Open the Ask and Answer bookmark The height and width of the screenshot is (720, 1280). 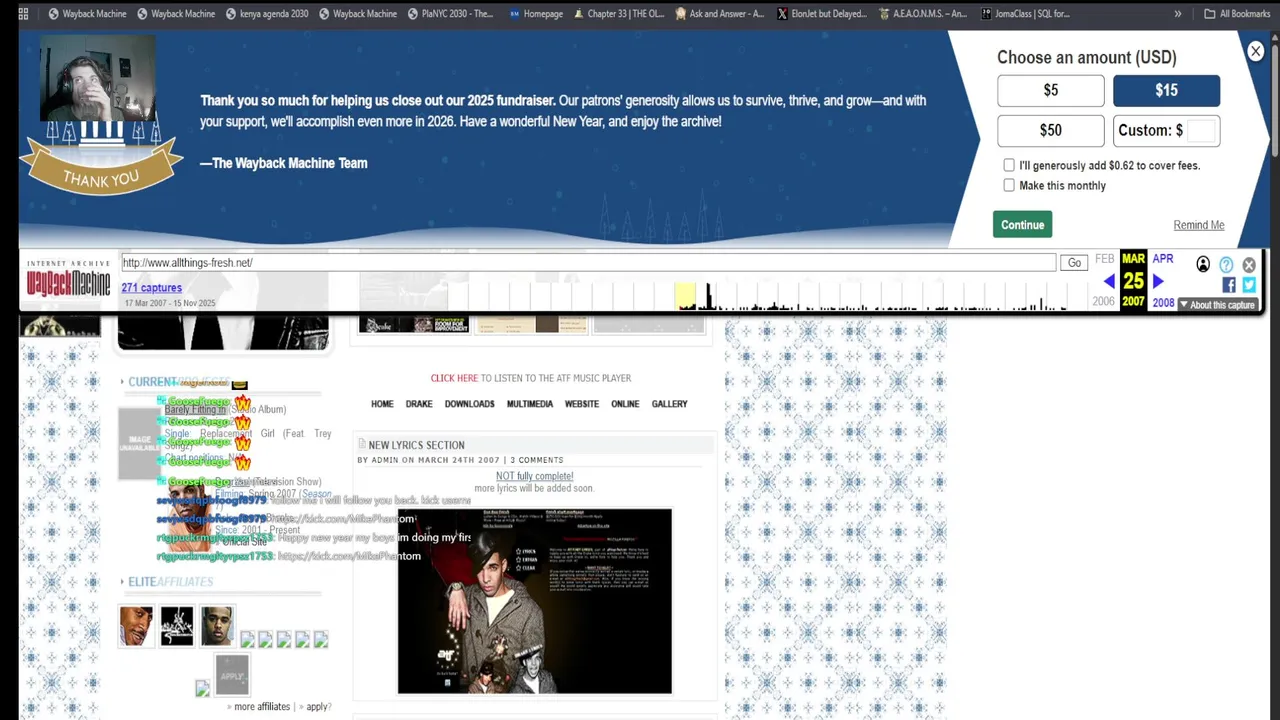(x=719, y=14)
